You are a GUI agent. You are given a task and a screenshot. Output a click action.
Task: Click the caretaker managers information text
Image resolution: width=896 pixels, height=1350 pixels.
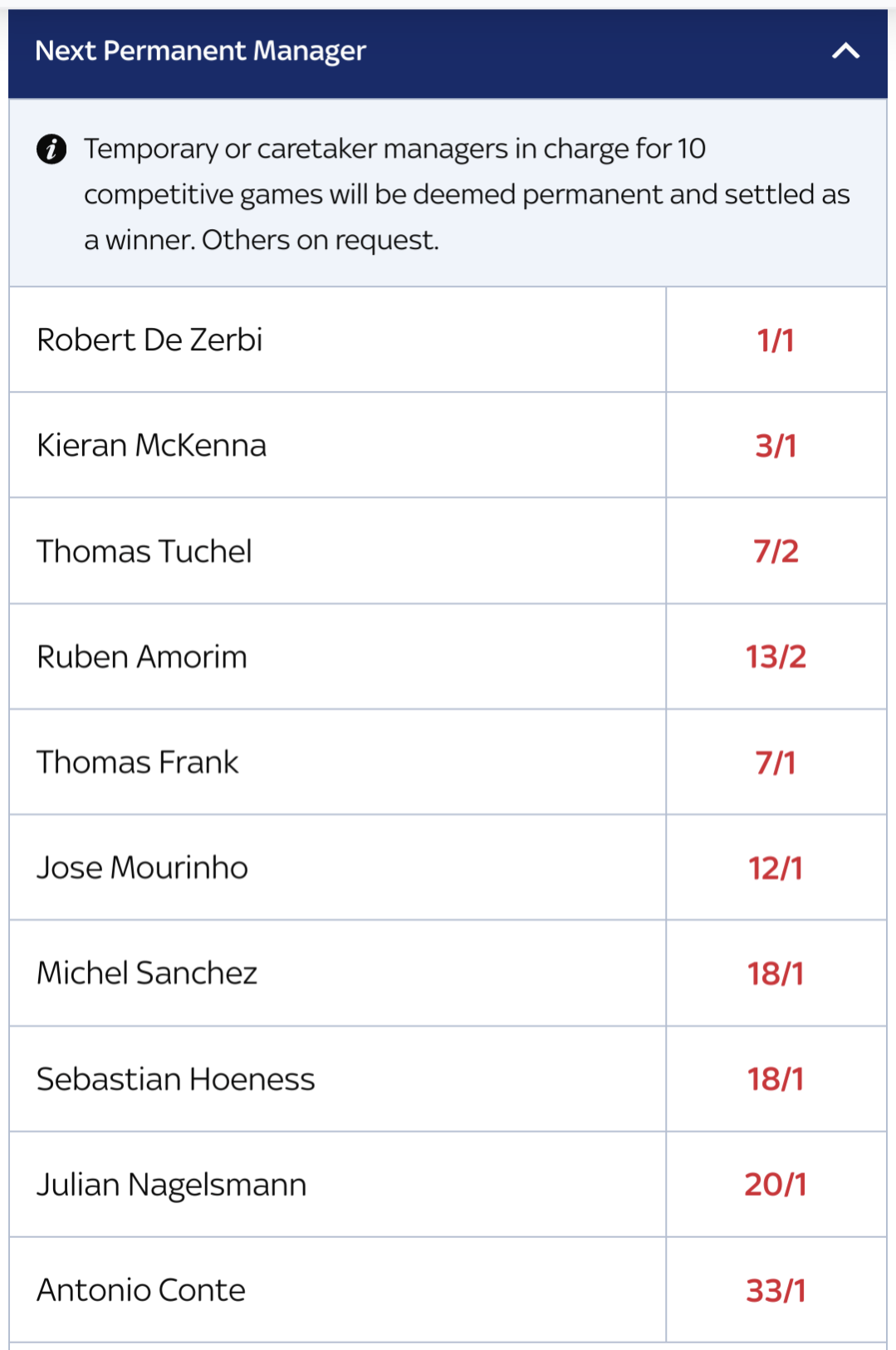click(x=467, y=194)
